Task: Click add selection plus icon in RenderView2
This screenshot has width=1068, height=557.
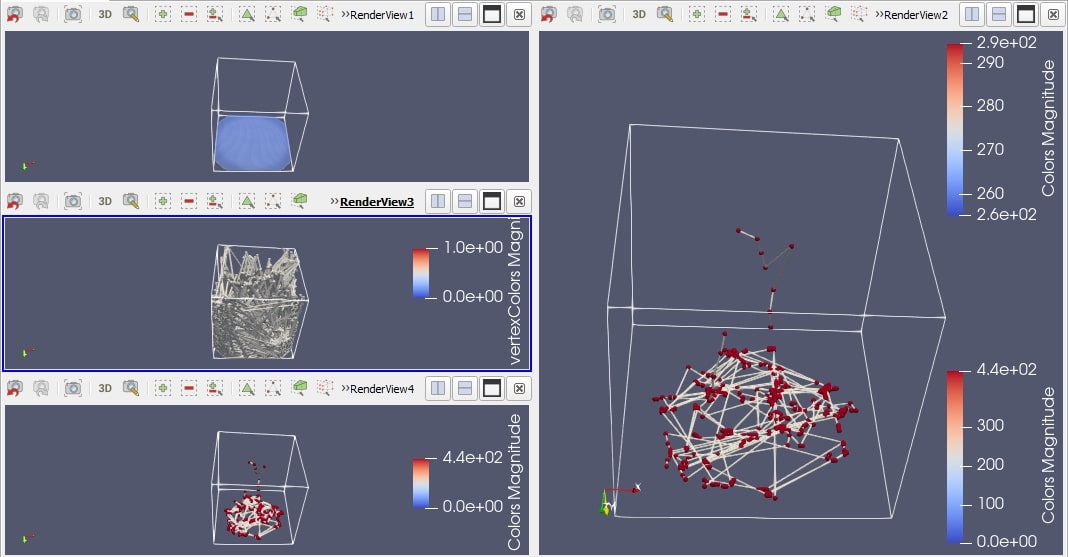Action: (697, 15)
